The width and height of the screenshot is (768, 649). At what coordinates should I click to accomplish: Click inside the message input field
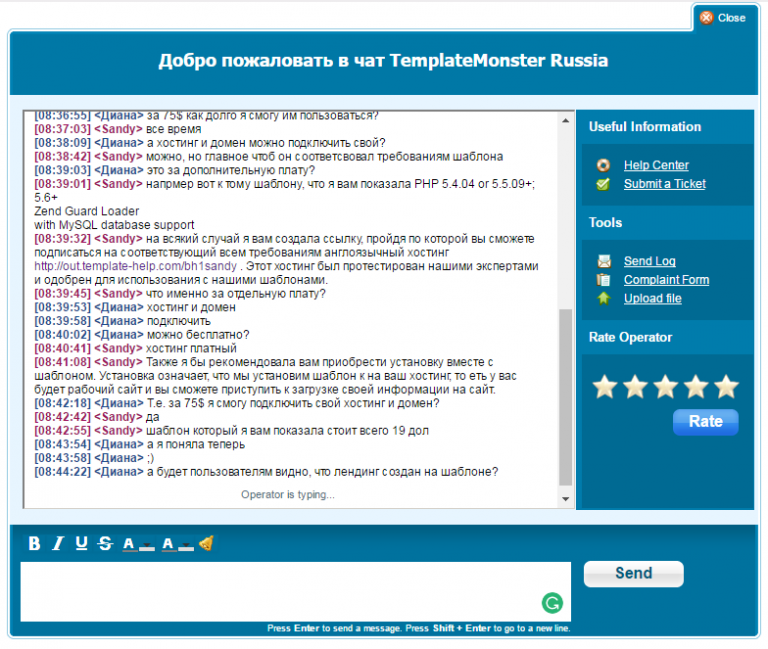[x=295, y=592]
